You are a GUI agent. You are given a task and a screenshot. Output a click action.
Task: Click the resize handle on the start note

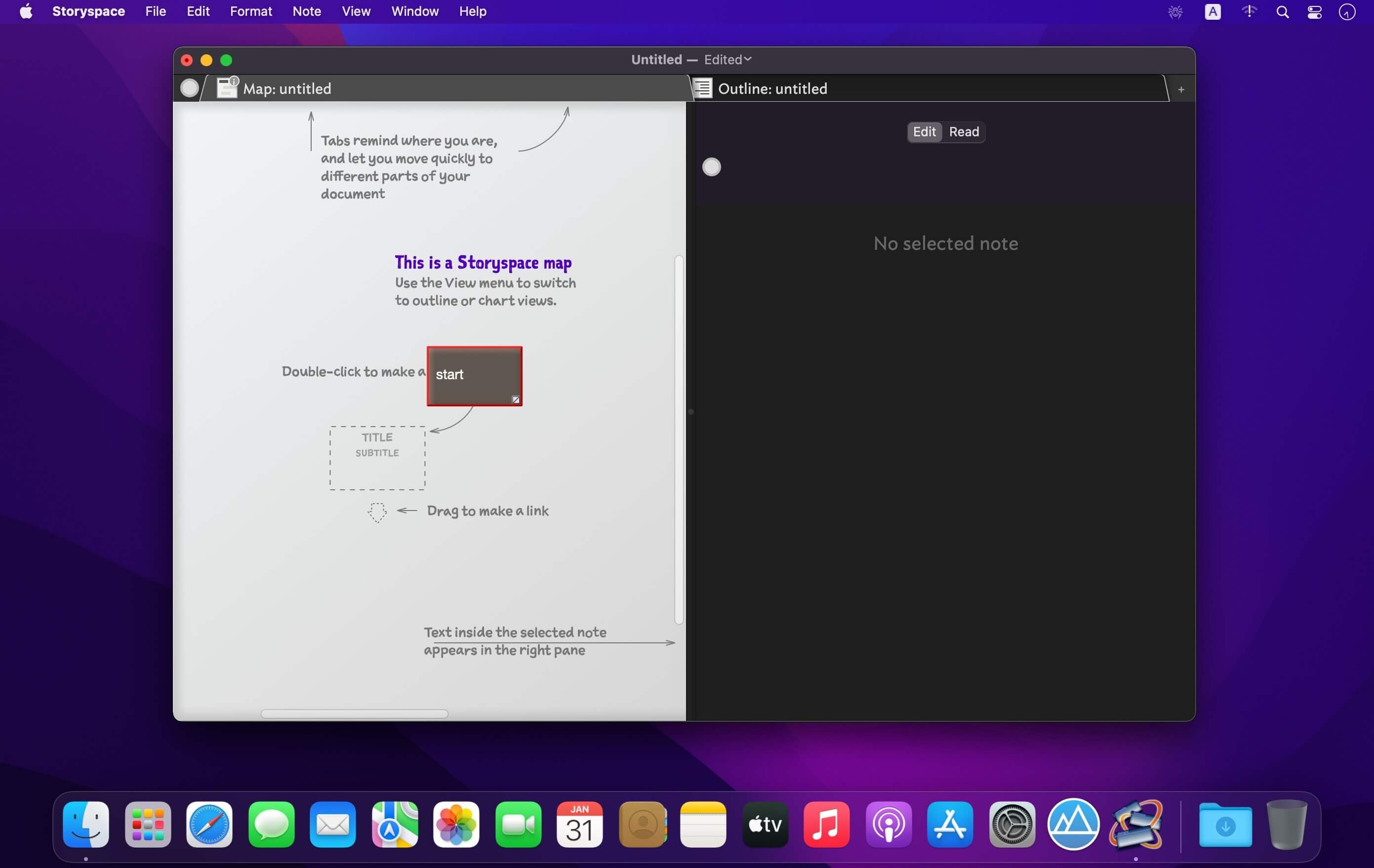(x=515, y=399)
